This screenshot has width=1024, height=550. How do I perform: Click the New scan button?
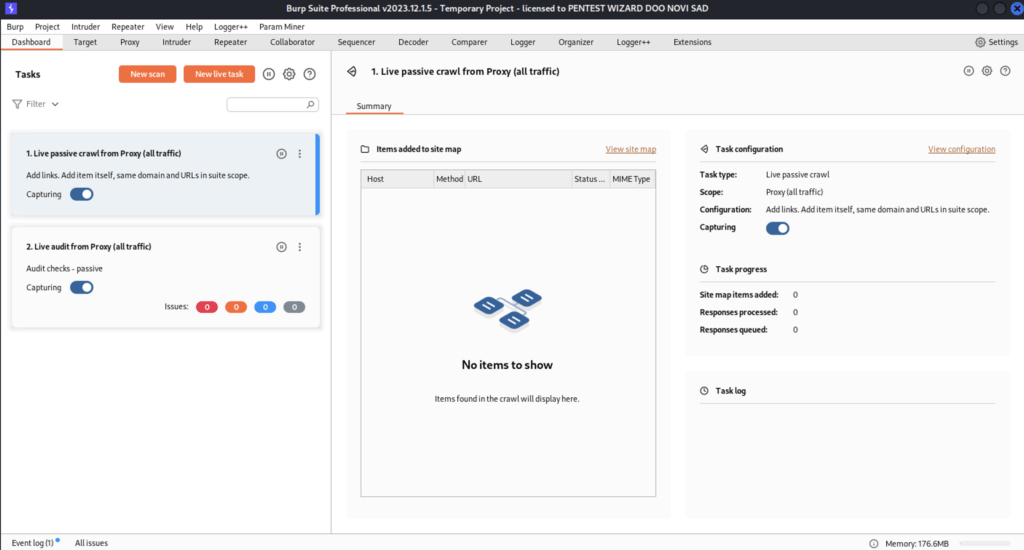click(x=148, y=74)
